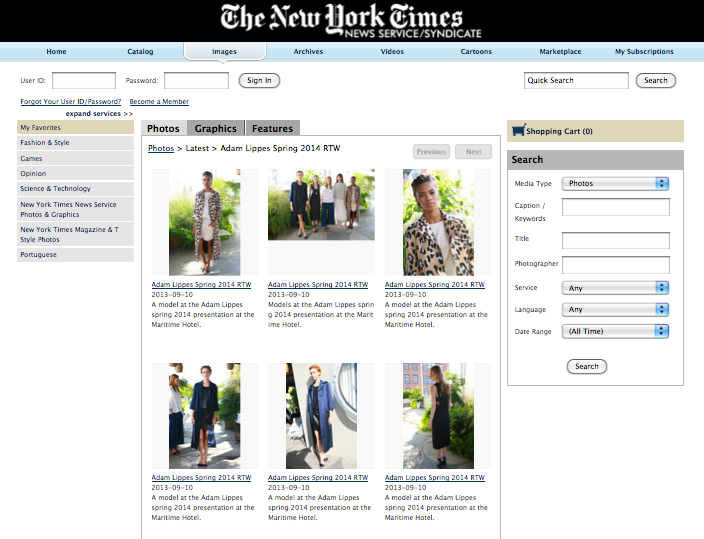Click title link under group of models photo
The image size is (704, 539).
(318, 284)
